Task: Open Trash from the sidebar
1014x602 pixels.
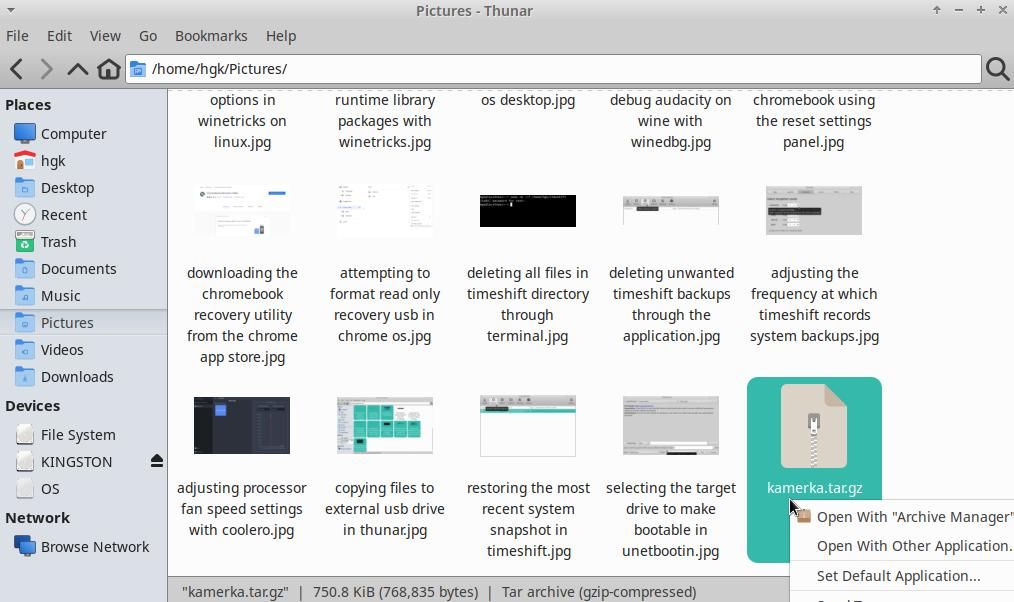Action: (x=58, y=241)
